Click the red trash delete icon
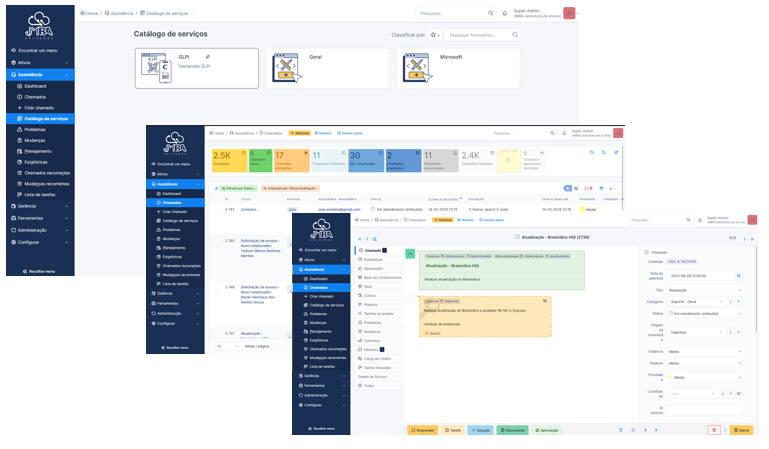Viewport: 769px width, 449px height. (x=716, y=430)
